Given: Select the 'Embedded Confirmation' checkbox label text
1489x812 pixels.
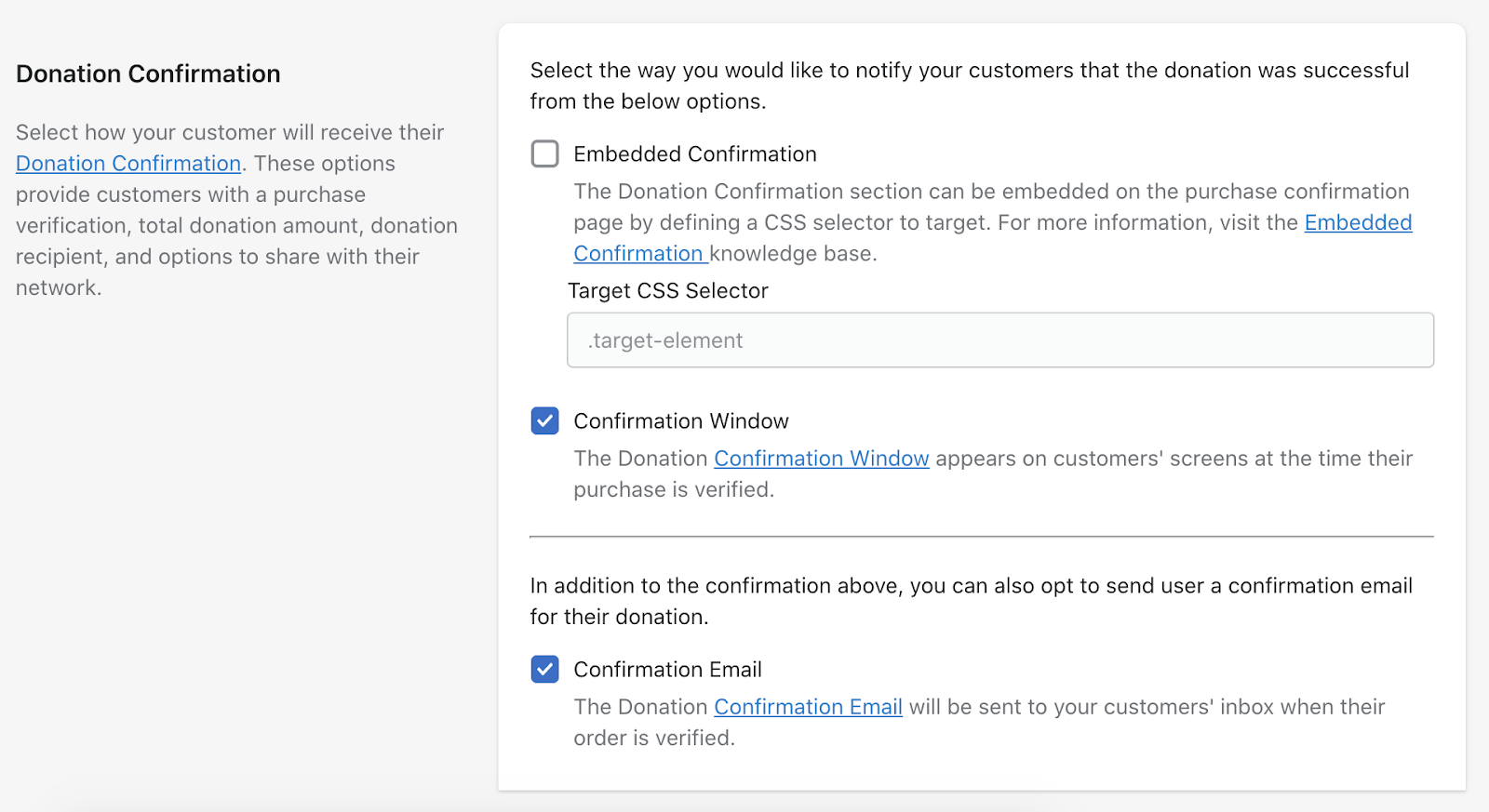Looking at the screenshot, I should click(695, 154).
